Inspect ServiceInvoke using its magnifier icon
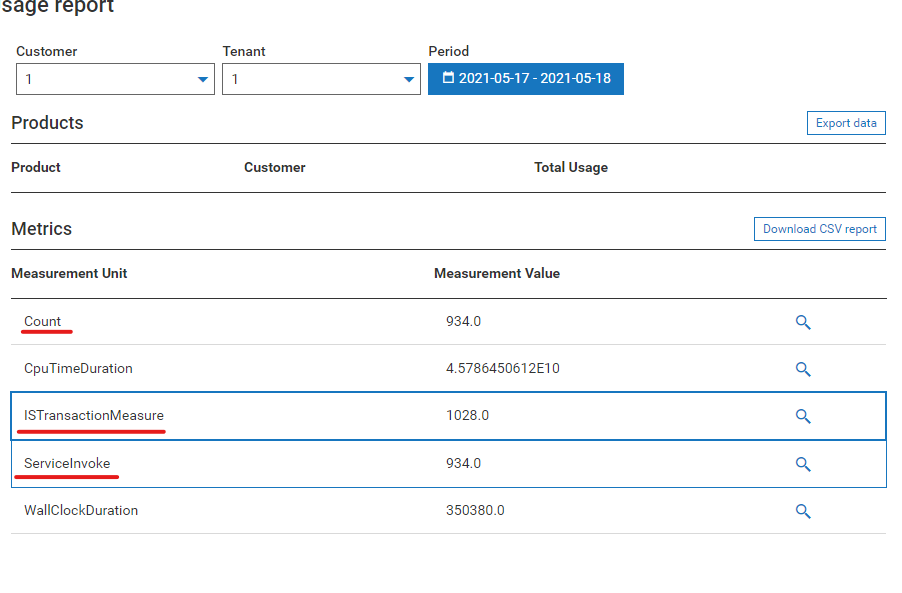Image resolution: width=902 pixels, height=593 pixels. [802, 464]
